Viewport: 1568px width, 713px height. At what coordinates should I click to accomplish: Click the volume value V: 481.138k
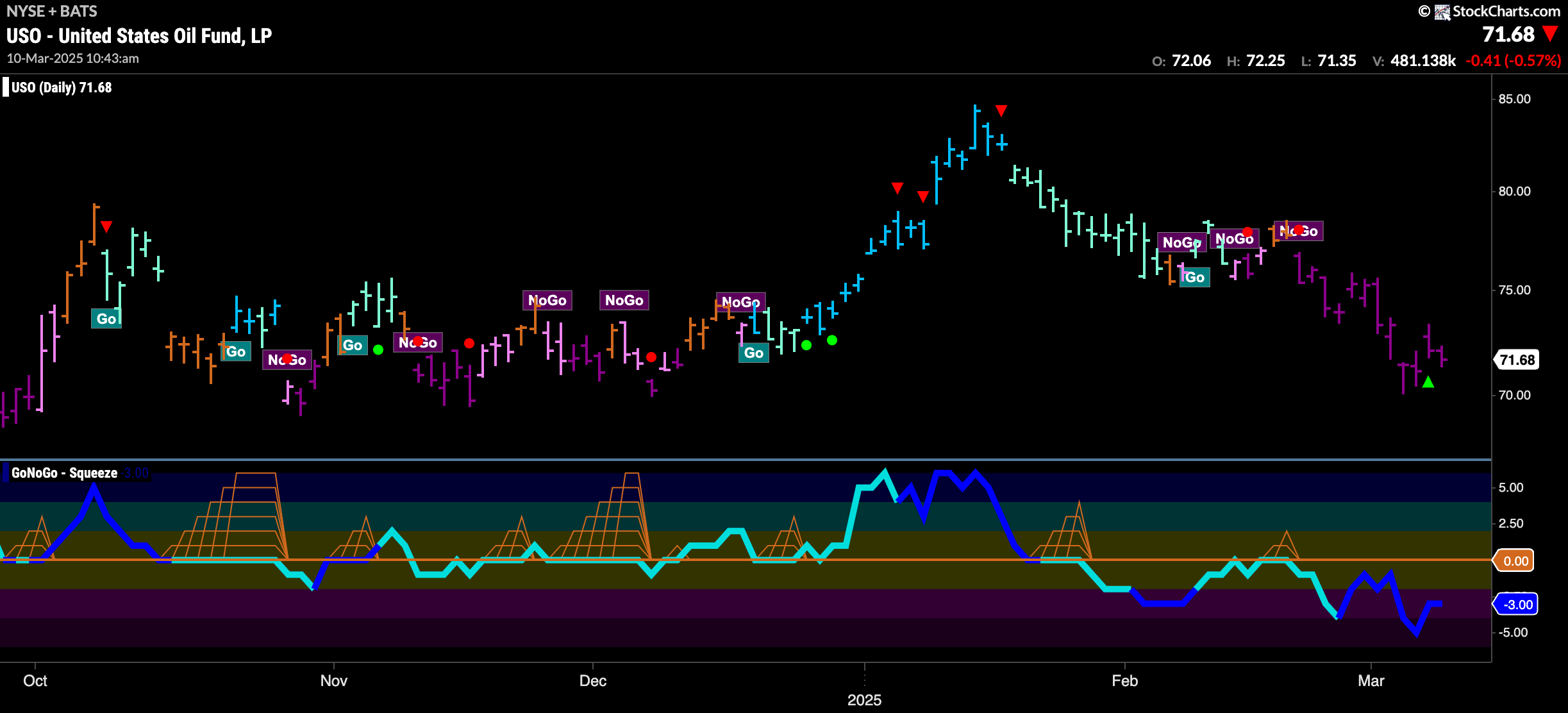click(x=1414, y=61)
